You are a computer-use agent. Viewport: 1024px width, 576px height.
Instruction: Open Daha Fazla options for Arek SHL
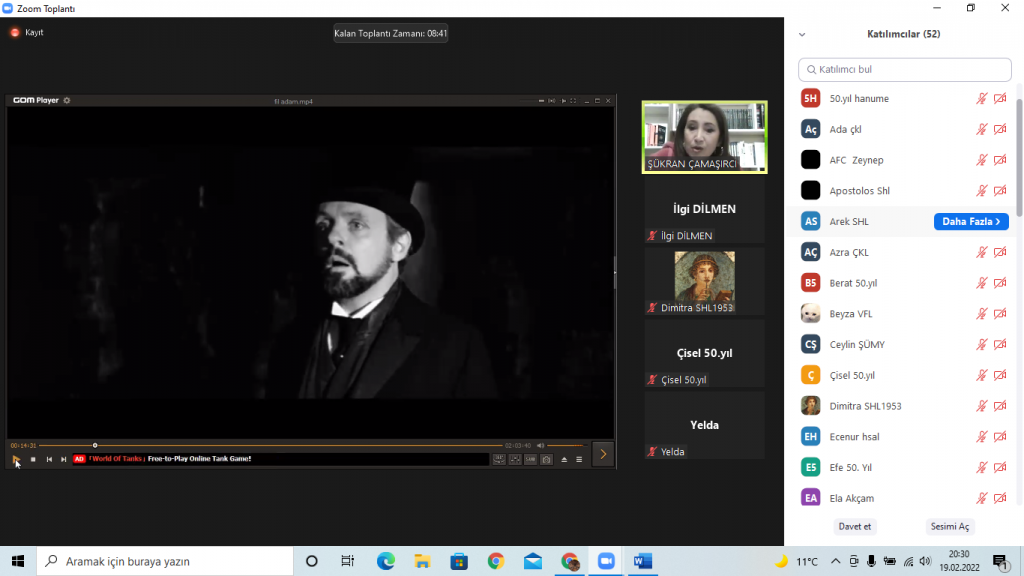(x=971, y=221)
